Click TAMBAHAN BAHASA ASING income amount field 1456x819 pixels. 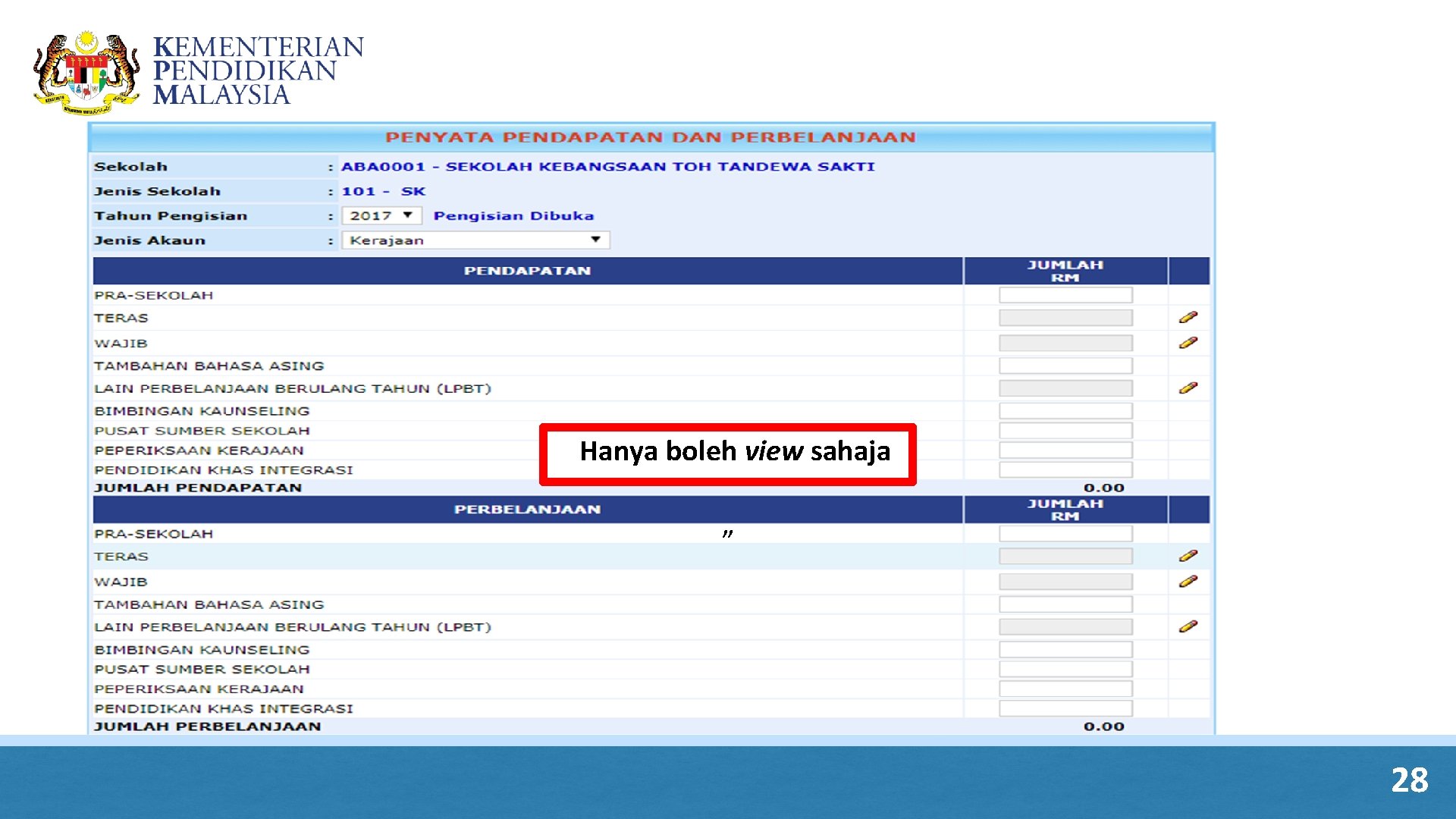[1065, 366]
